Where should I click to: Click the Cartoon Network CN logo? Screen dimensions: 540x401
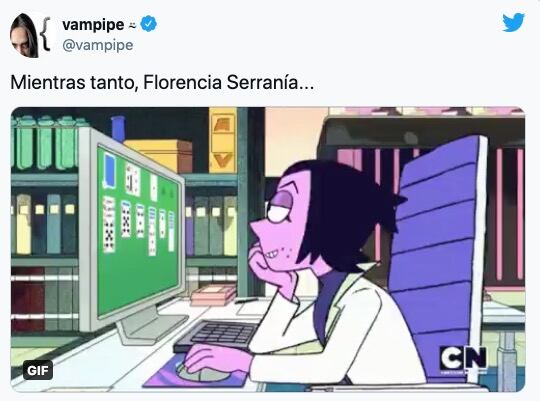[464, 359]
